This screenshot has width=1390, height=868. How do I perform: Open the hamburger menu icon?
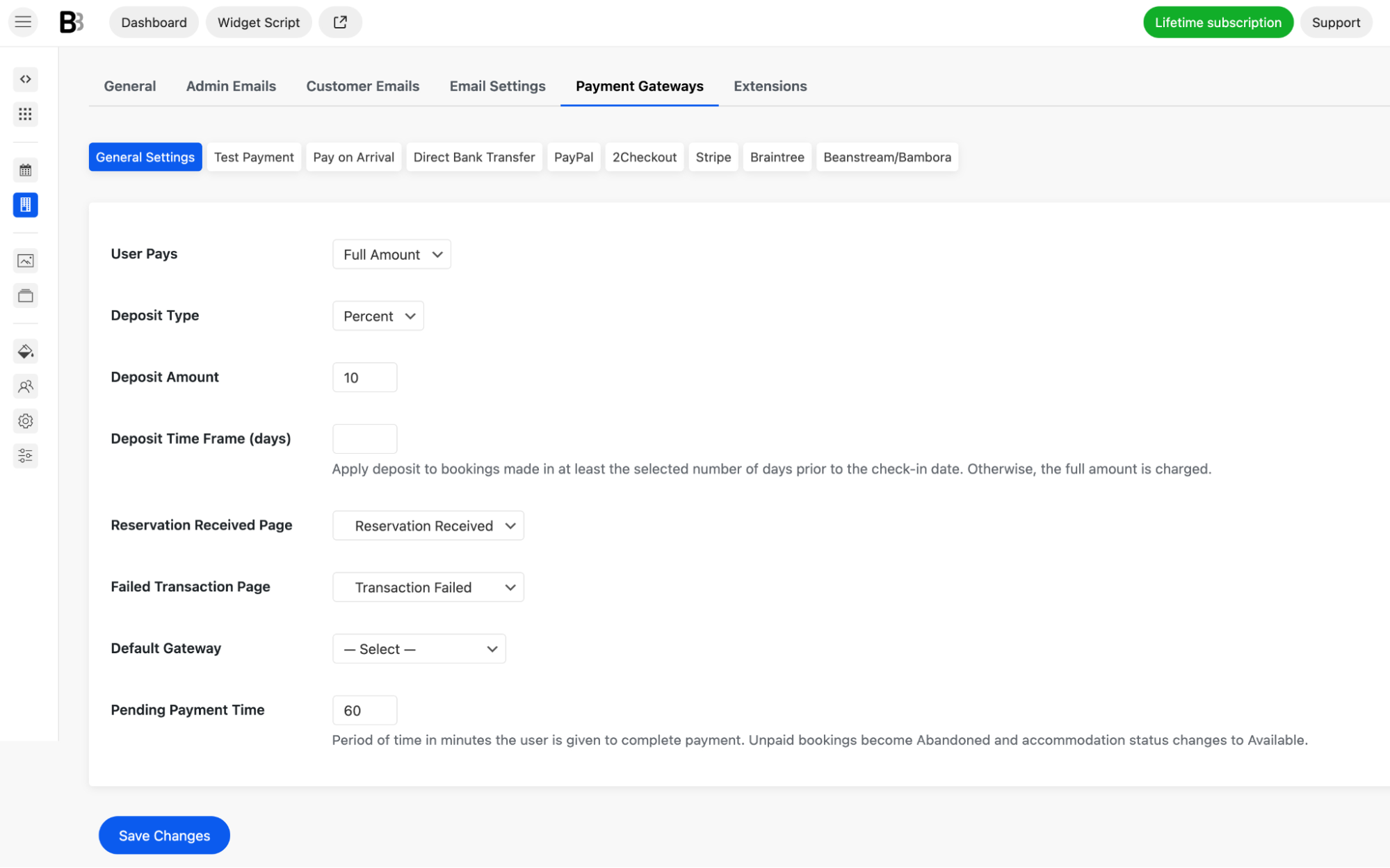point(23,22)
